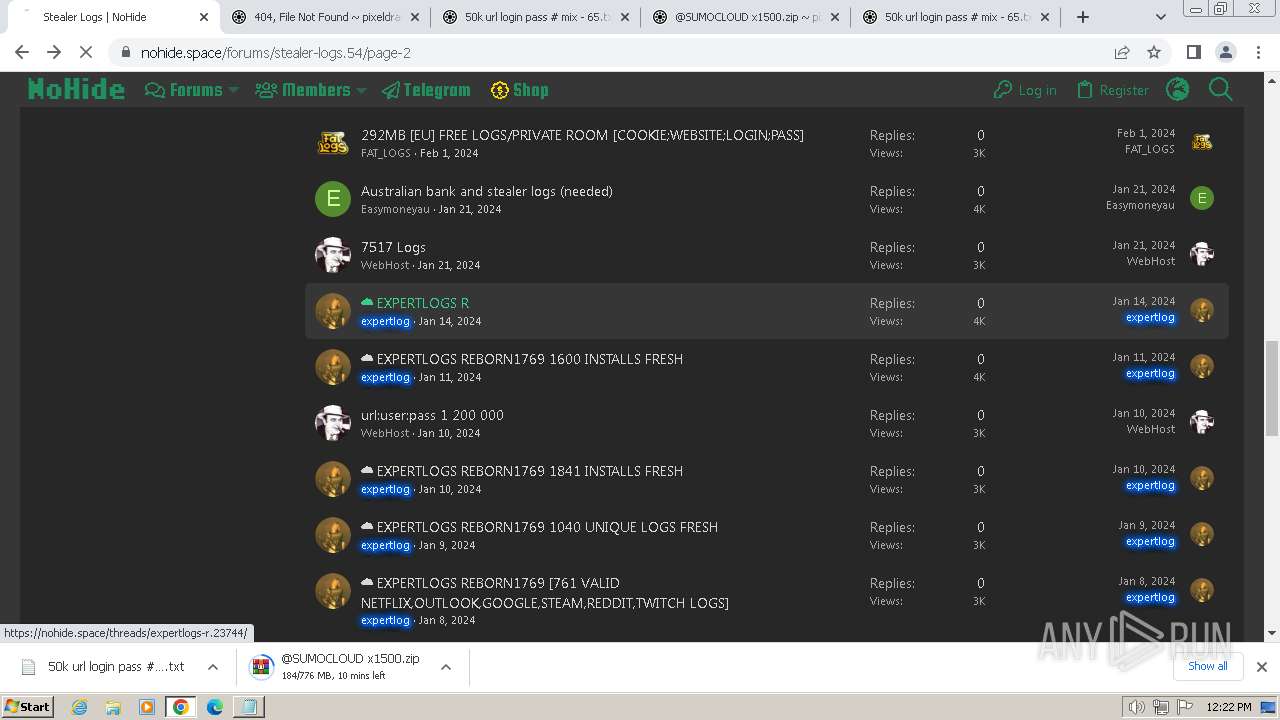Click the share page icon
Screen dimensions: 1280x720
click(x=1122, y=52)
